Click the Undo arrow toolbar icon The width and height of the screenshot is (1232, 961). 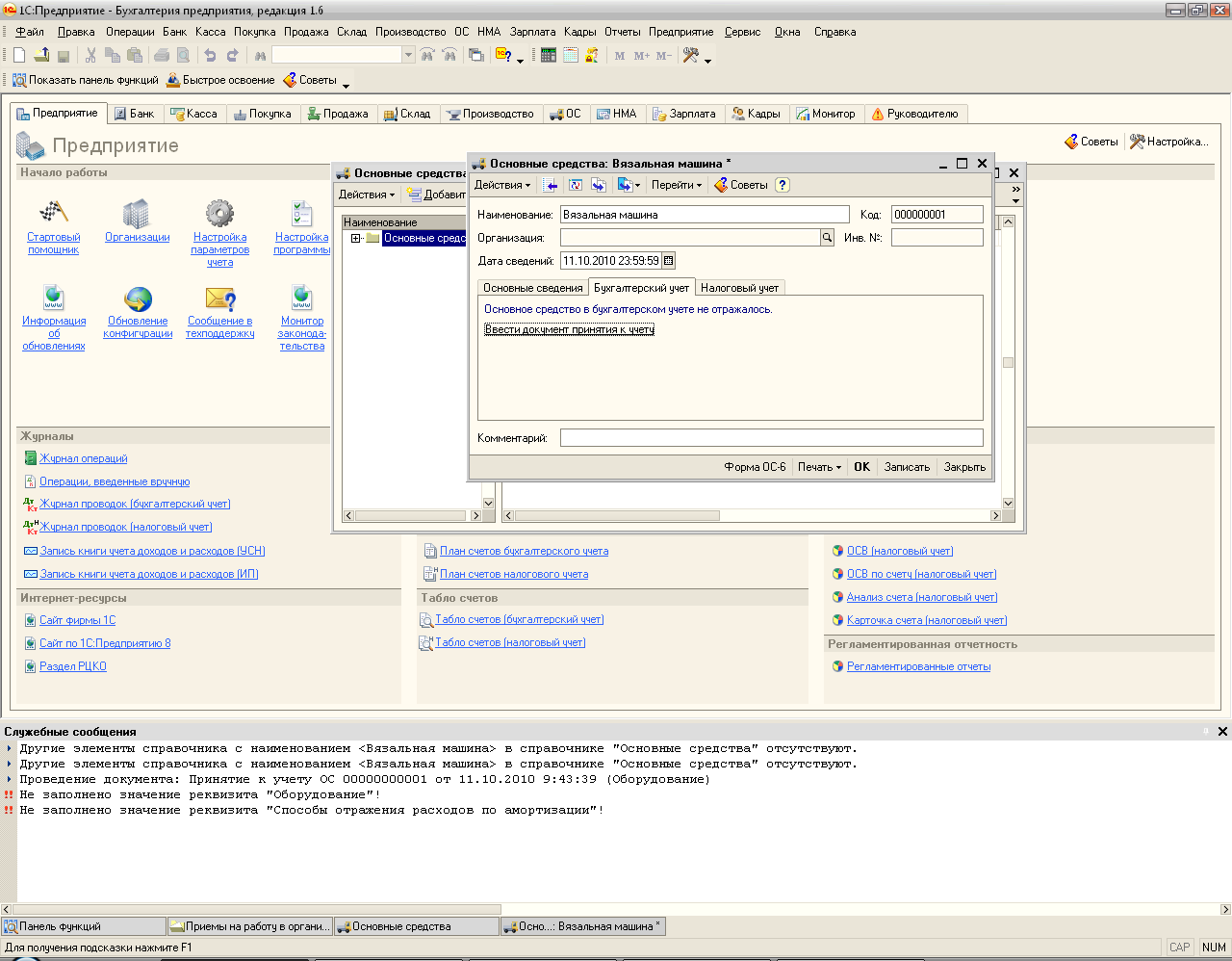coord(211,56)
